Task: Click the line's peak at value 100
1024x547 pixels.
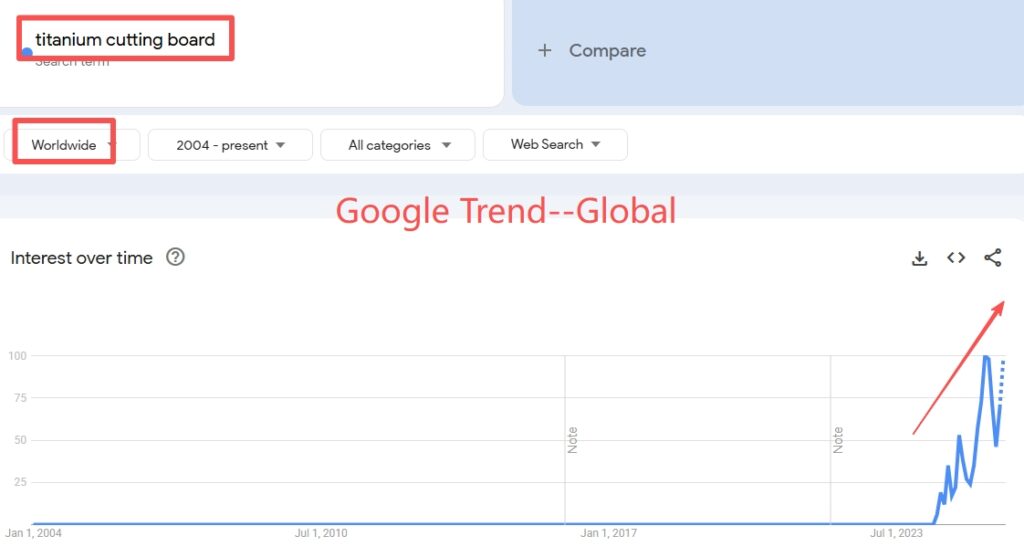Action: click(987, 357)
